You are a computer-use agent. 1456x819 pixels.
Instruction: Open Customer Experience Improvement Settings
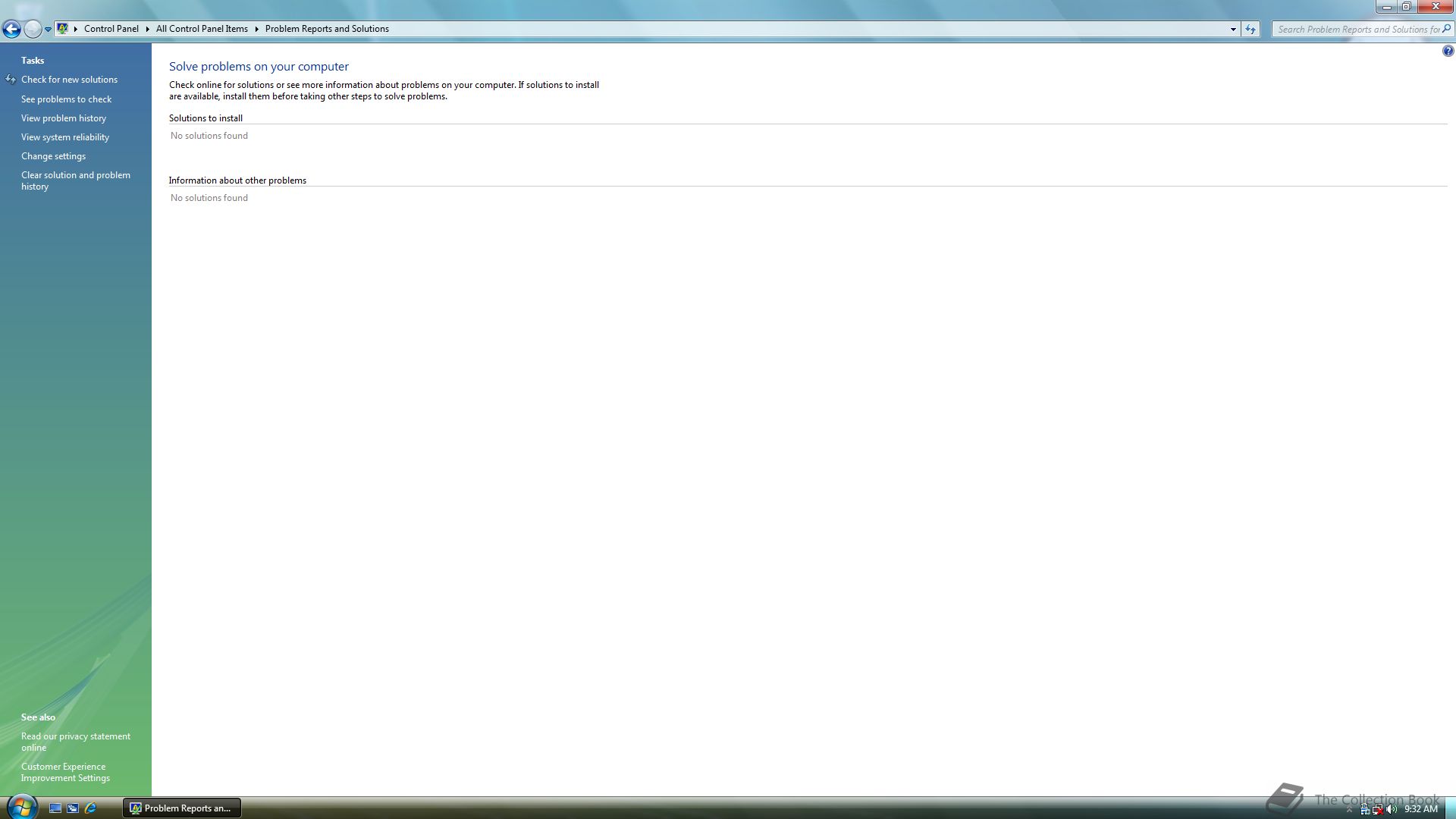[65, 772]
